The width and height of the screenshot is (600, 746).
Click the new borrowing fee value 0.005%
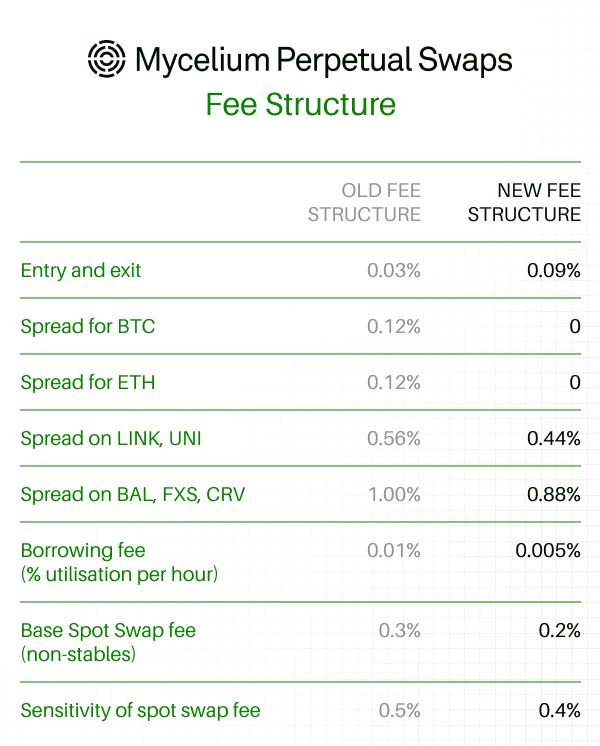548,550
